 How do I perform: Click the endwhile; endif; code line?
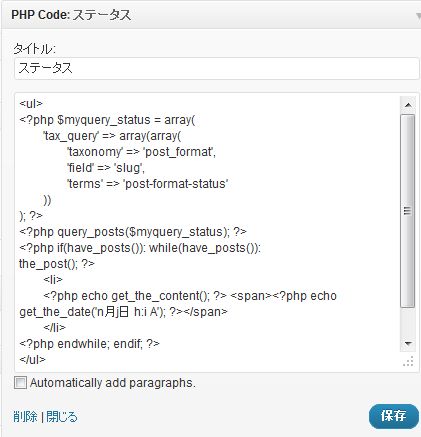89,344
